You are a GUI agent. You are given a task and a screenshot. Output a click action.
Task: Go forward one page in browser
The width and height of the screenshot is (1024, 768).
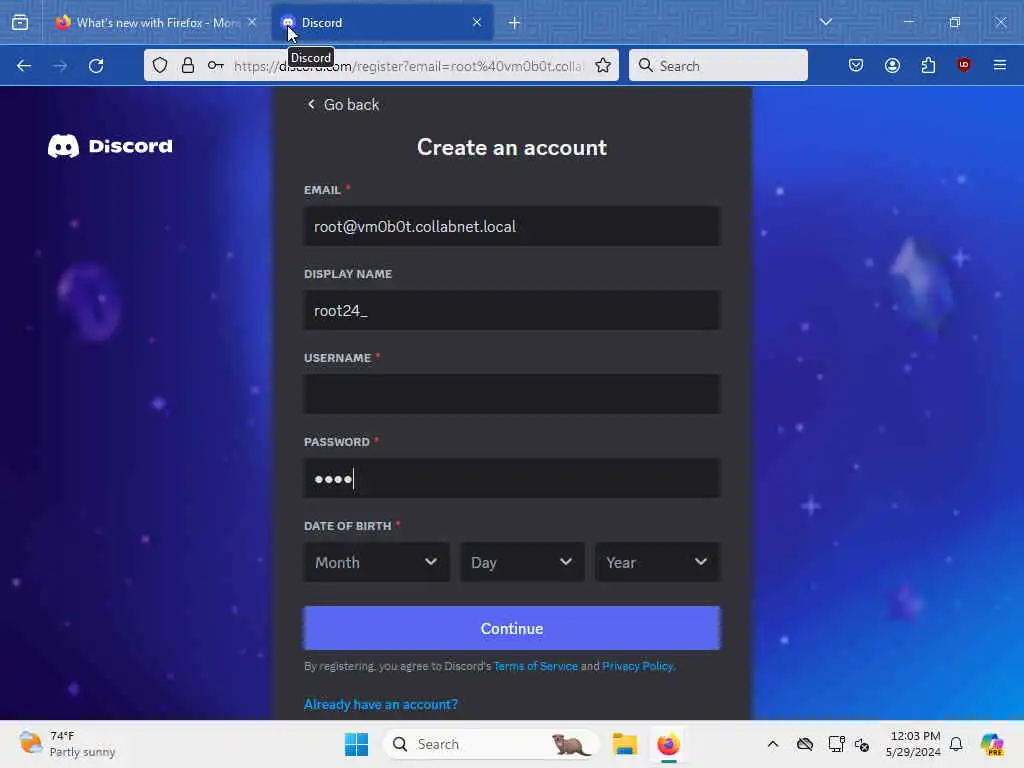pyautogui.click(x=60, y=65)
